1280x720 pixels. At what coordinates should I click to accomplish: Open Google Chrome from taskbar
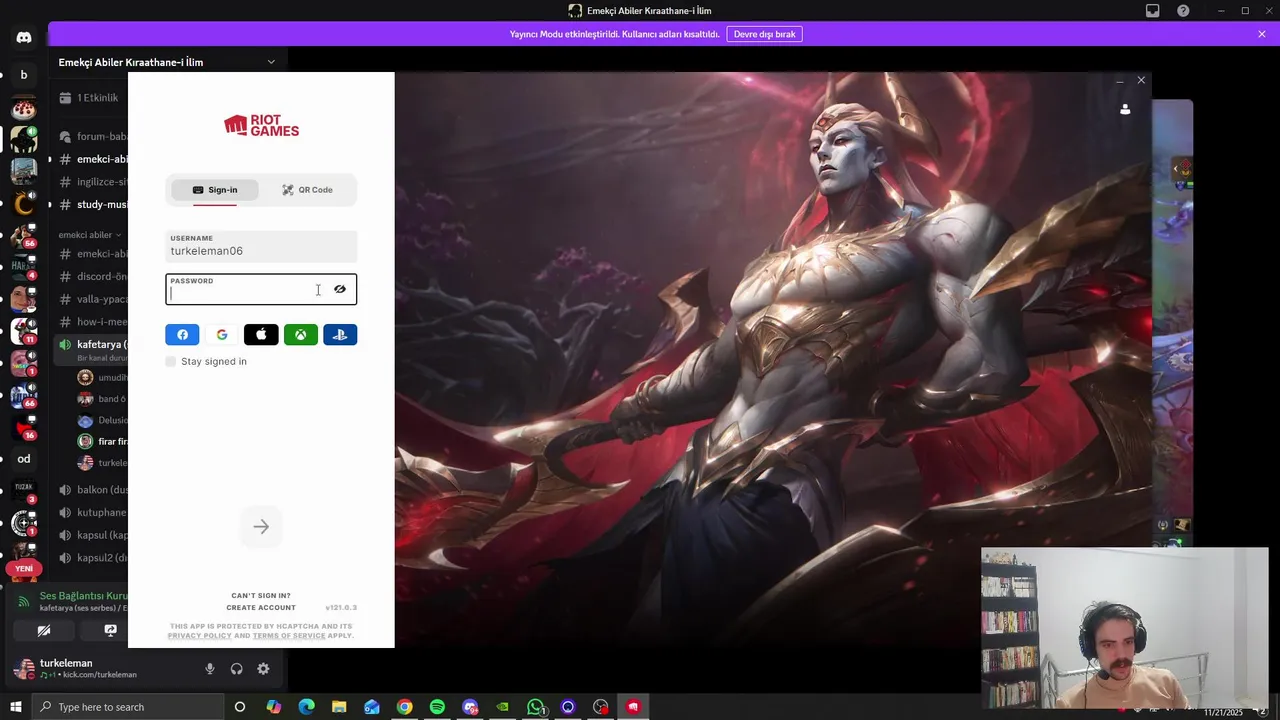(404, 707)
